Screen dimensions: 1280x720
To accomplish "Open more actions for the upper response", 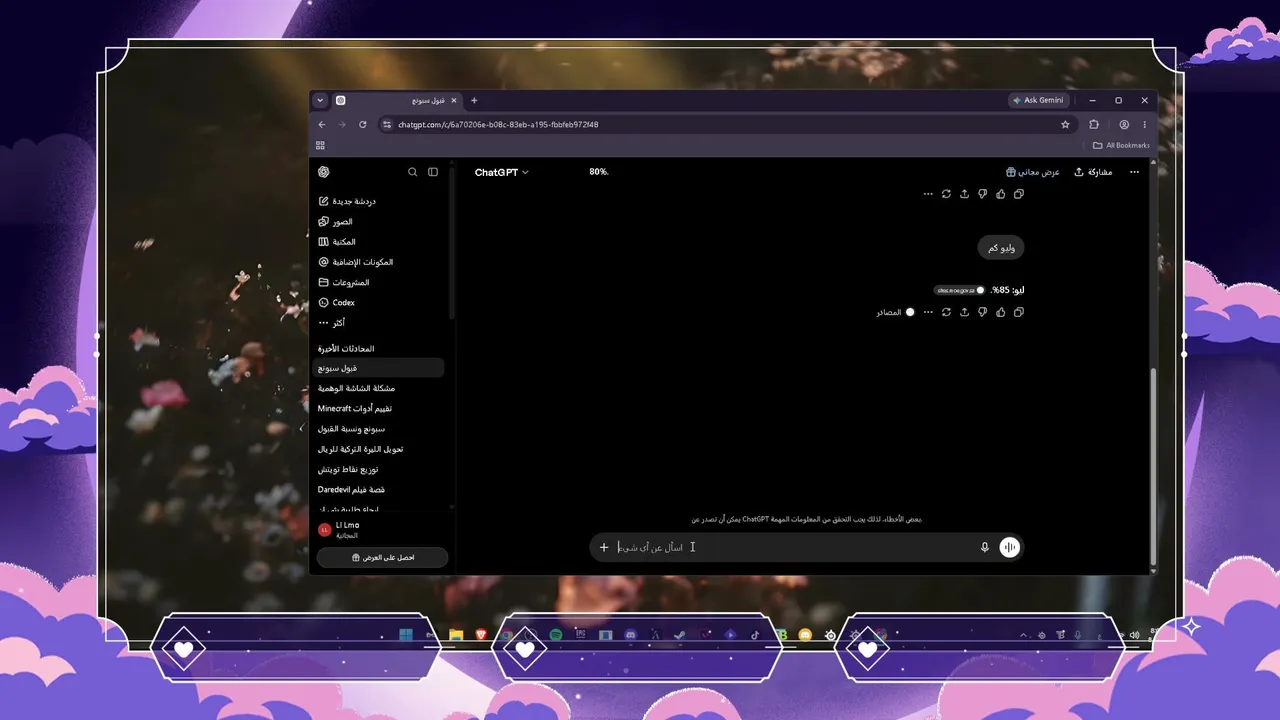I will pos(928,194).
